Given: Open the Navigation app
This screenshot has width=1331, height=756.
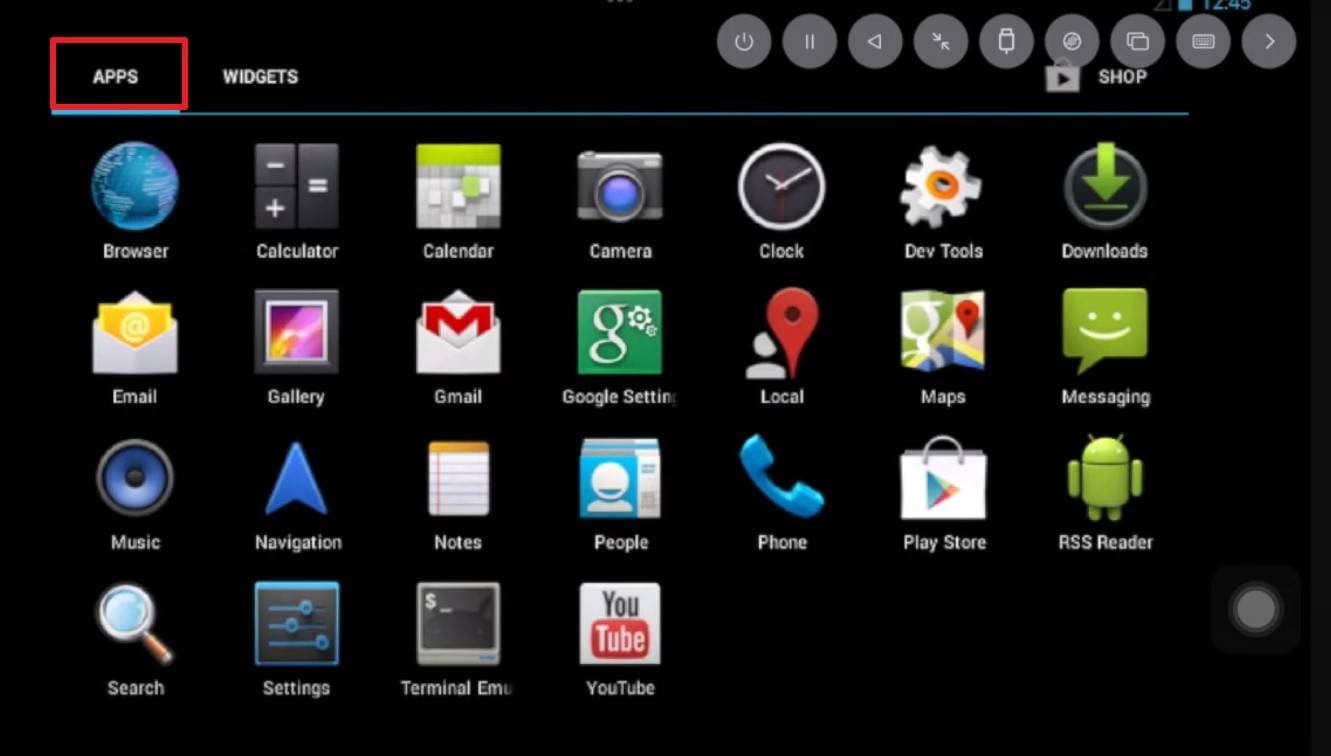Looking at the screenshot, I should (297, 479).
